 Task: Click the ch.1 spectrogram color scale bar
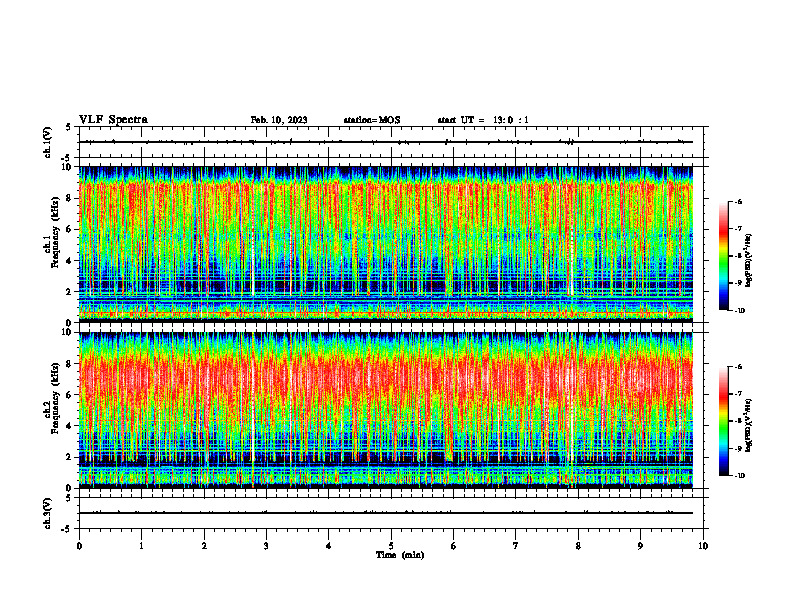pyautogui.click(x=723, y=256)
